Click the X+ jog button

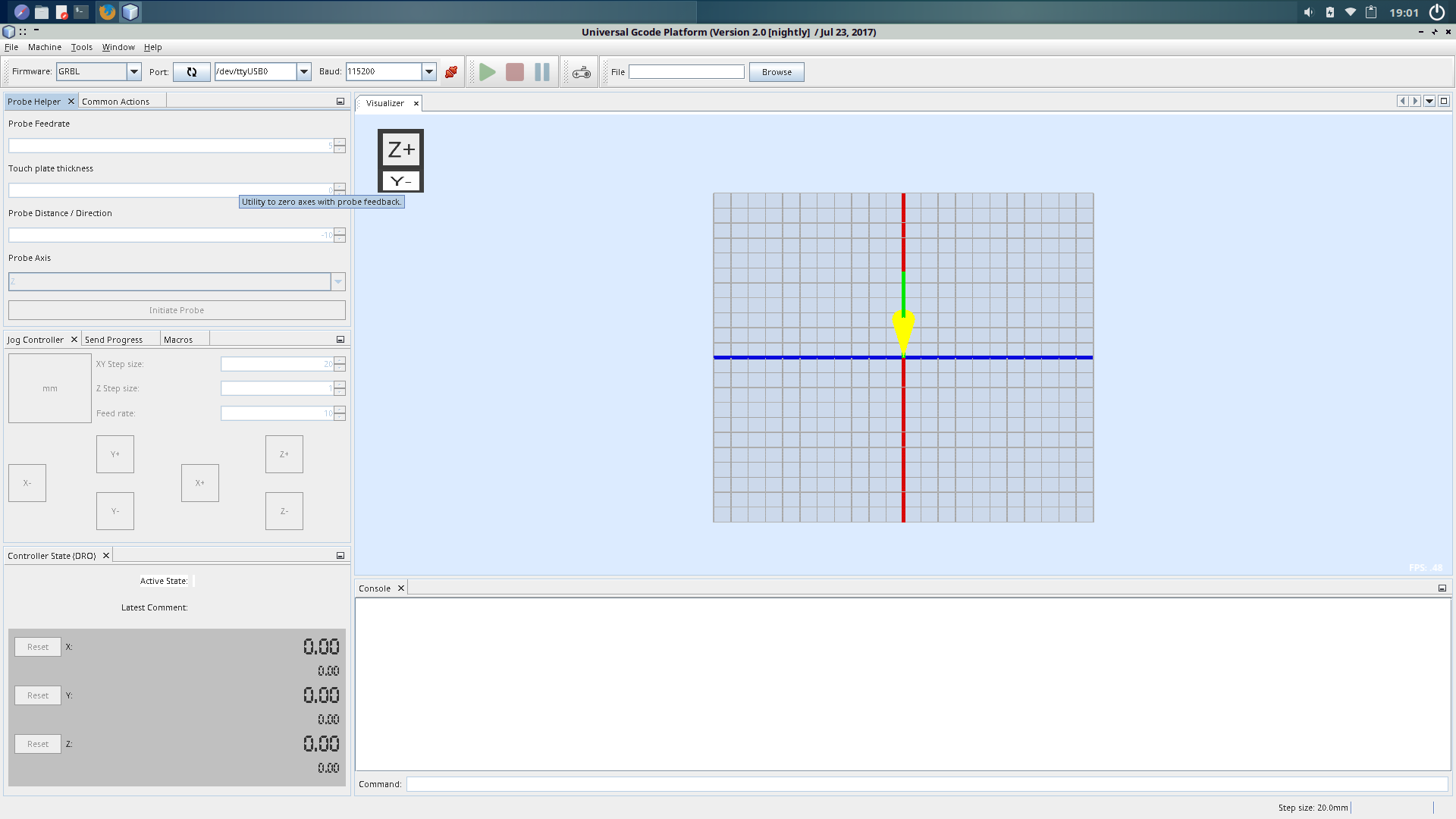pos(200,483)
